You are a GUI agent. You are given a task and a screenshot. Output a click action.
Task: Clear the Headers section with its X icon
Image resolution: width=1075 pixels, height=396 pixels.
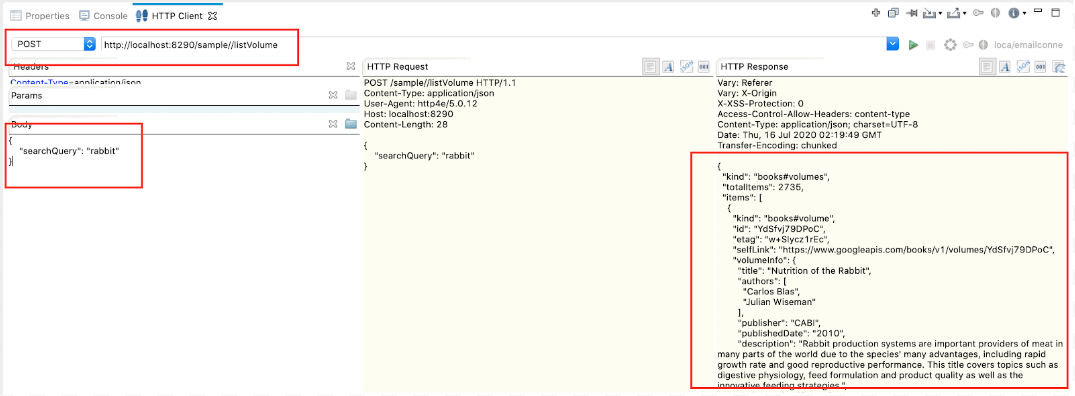(x=350, y=66)
